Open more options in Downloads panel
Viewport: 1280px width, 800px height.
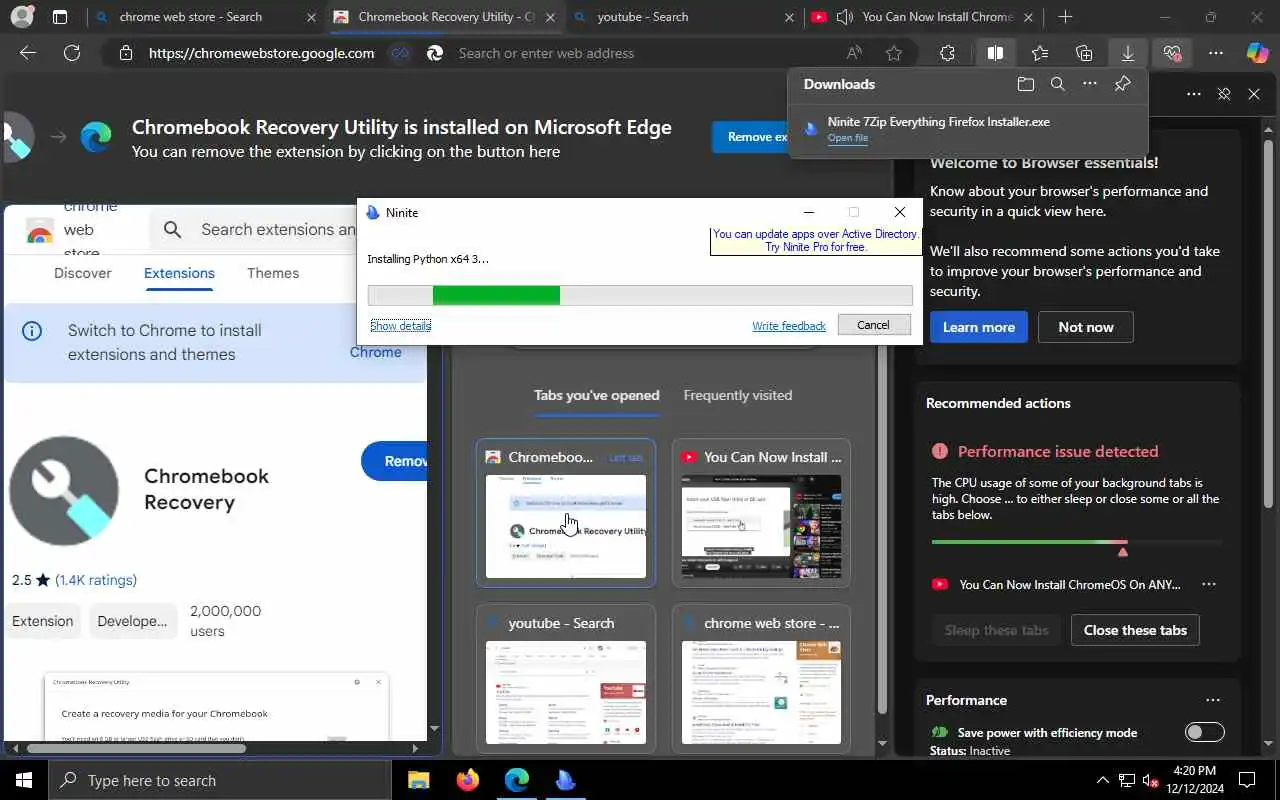(1090, 84)
